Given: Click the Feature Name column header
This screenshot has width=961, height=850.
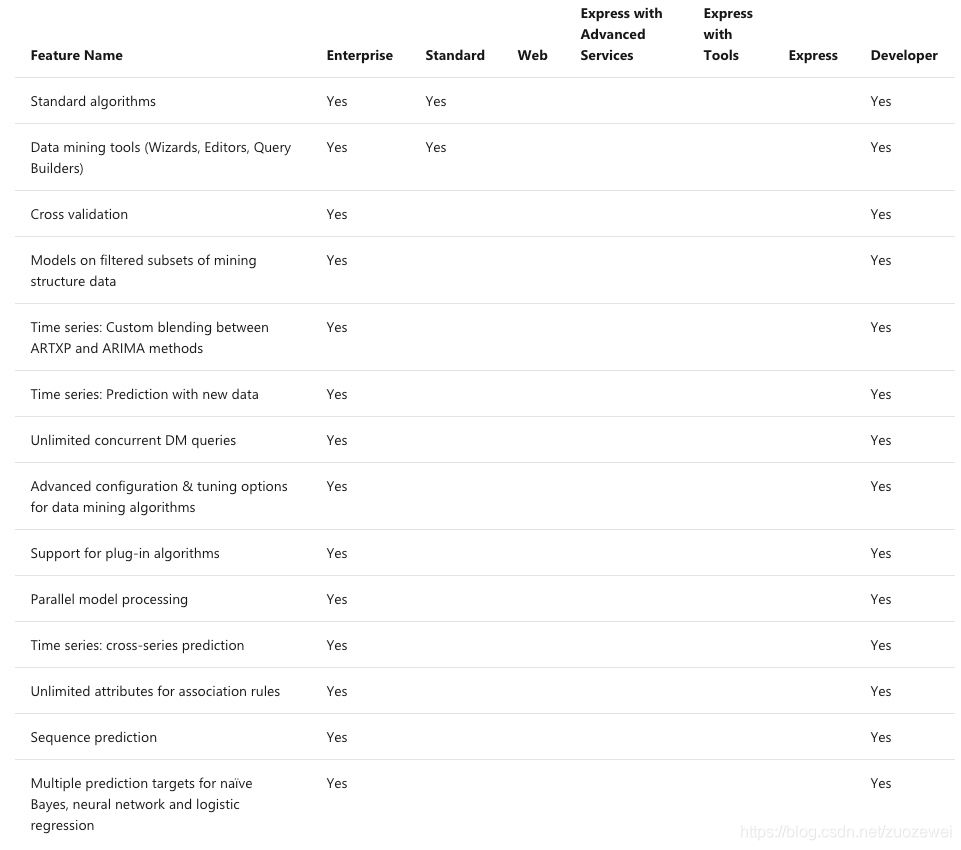Looking at the screenshot, I should click(76, 55).
